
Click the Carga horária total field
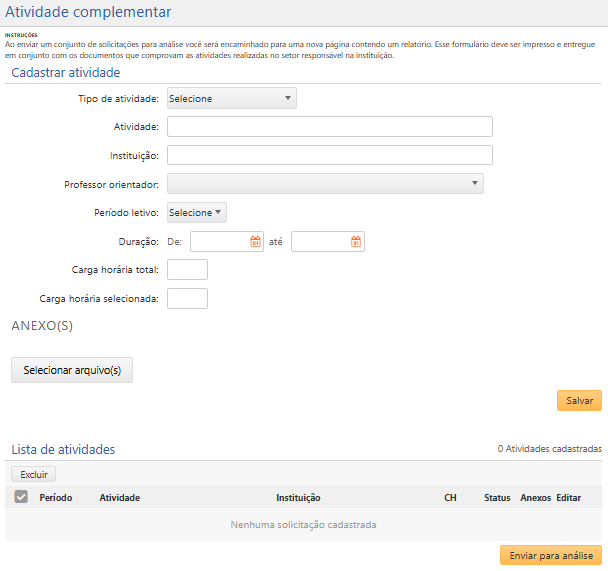click(187, 270)
